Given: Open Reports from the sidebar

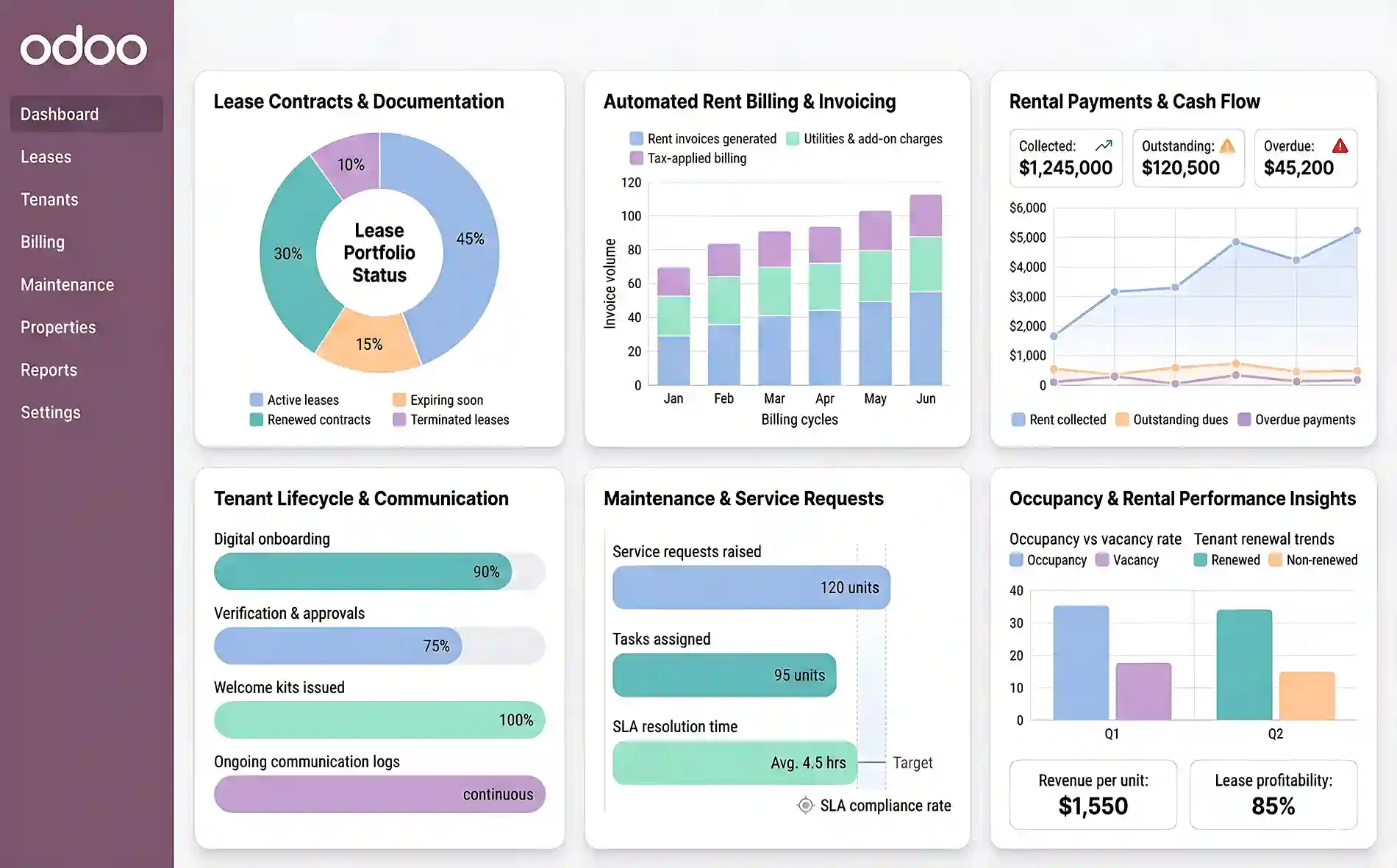Looking at the screenshot, I should 49,370.
